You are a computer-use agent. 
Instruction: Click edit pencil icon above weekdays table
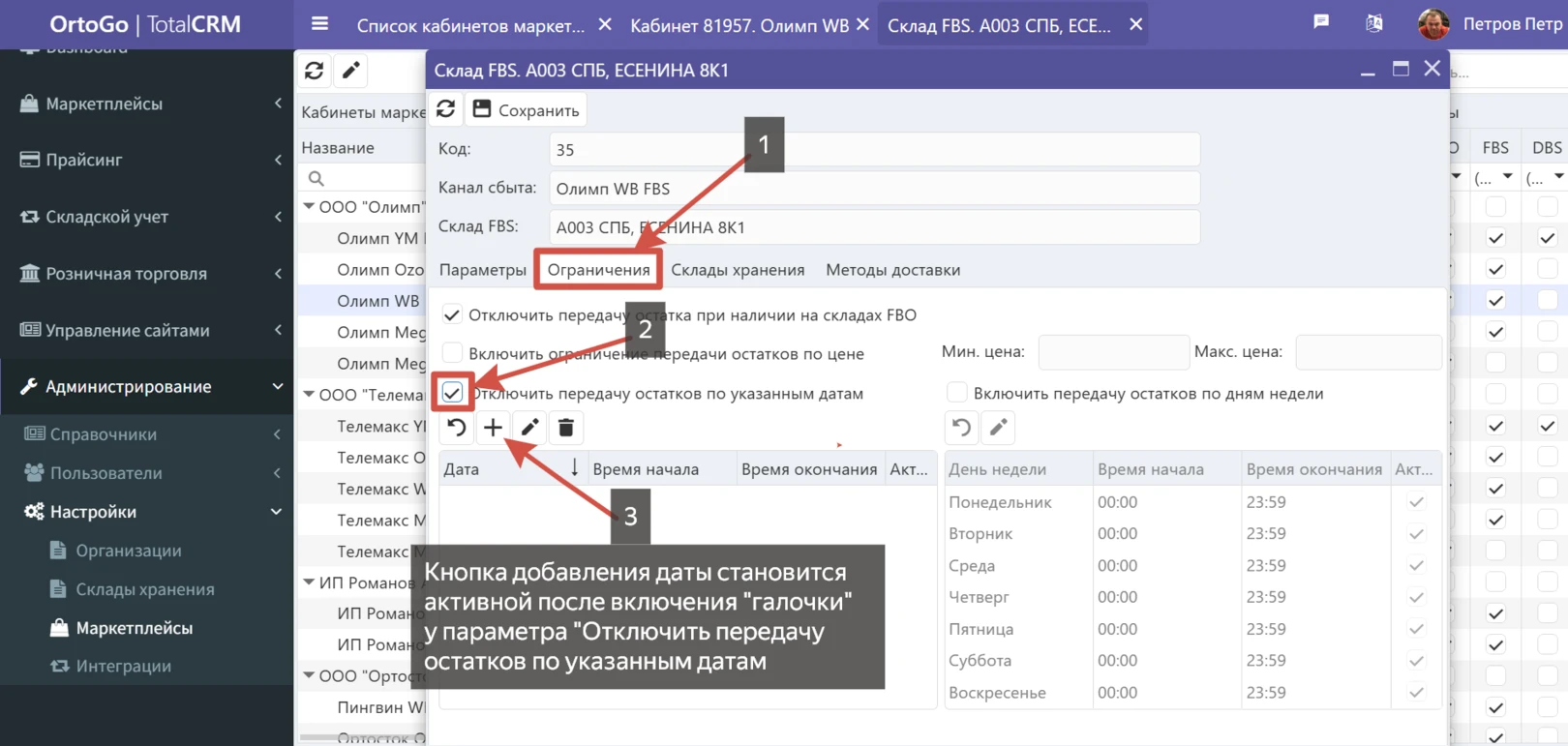coord(998,428)
